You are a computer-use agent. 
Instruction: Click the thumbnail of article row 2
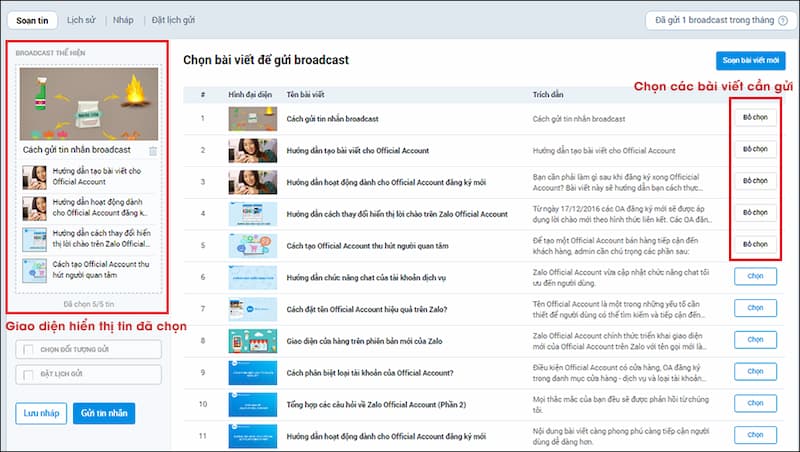[x=253, y=150]
